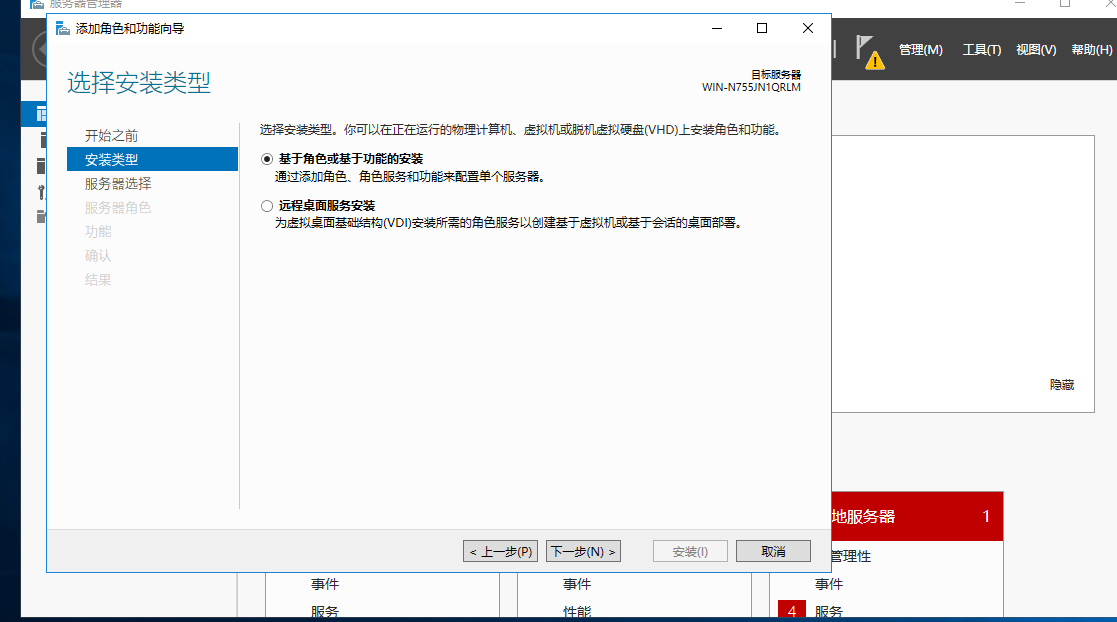Minimize the 添加角色和功能向导 window
Image resolution: width=1117 pixels, height=622 pixels.
point(717,28)
